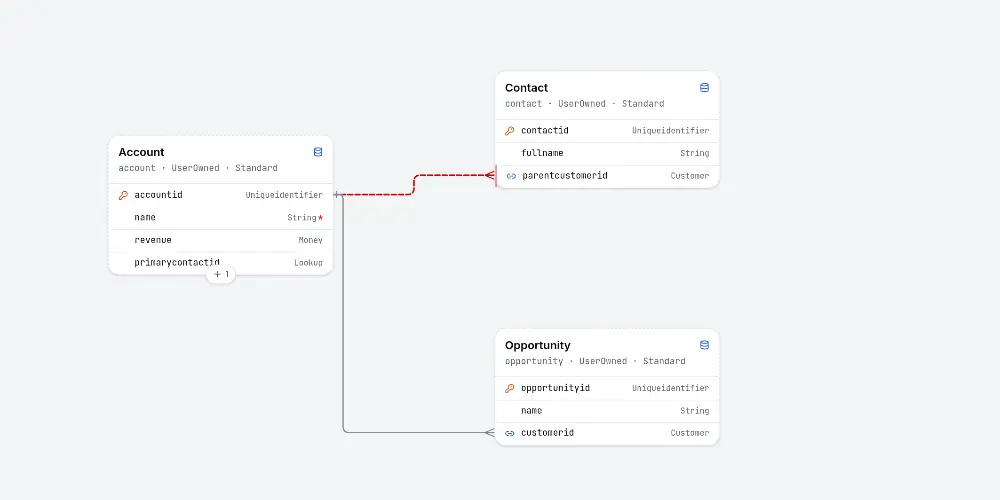Click the key icon beside opportunityid
The height and width of the screenshot is (500, 1000).
pos(510,388)
